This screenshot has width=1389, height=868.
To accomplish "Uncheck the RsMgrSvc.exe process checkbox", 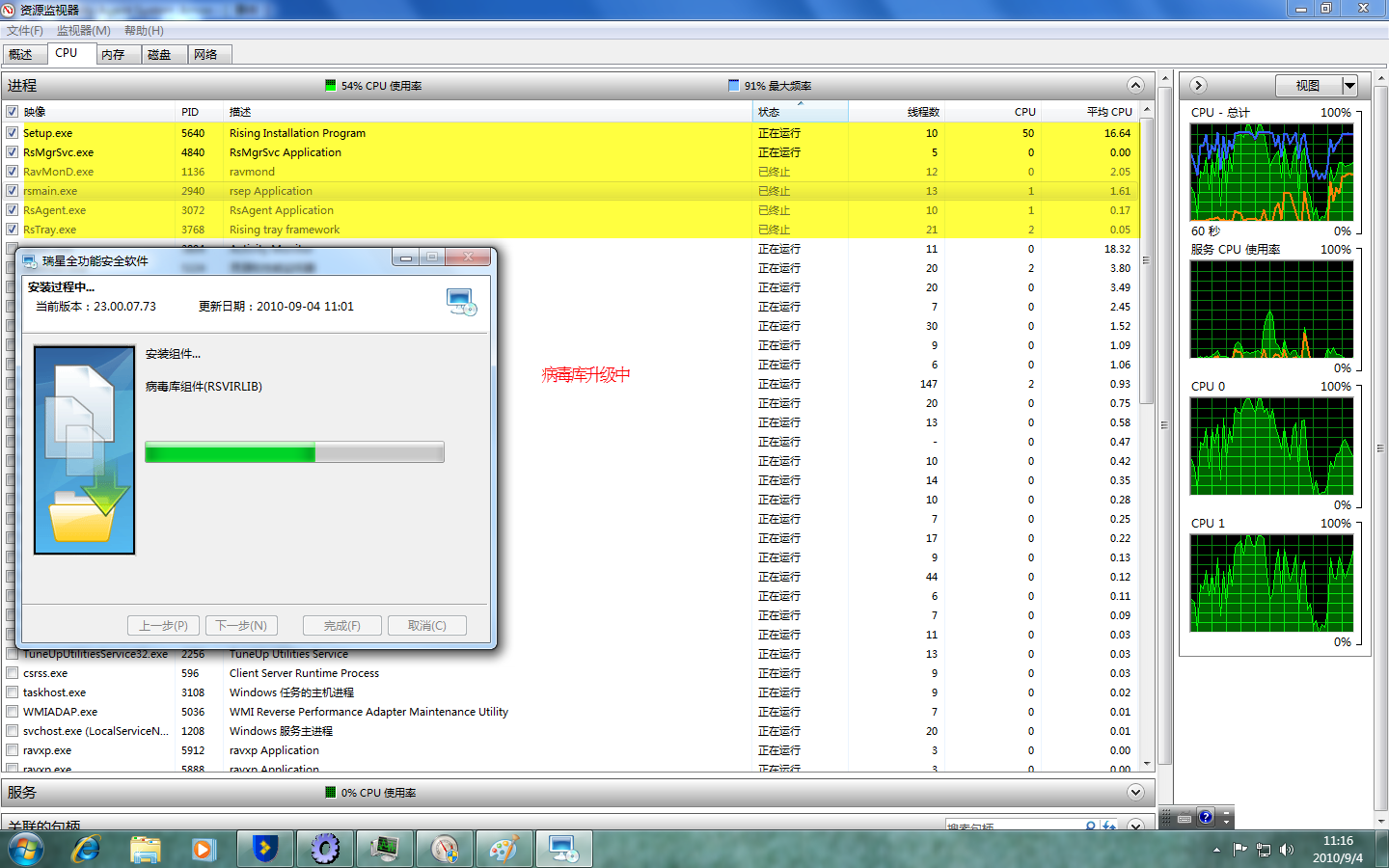I will coord(13,152).
